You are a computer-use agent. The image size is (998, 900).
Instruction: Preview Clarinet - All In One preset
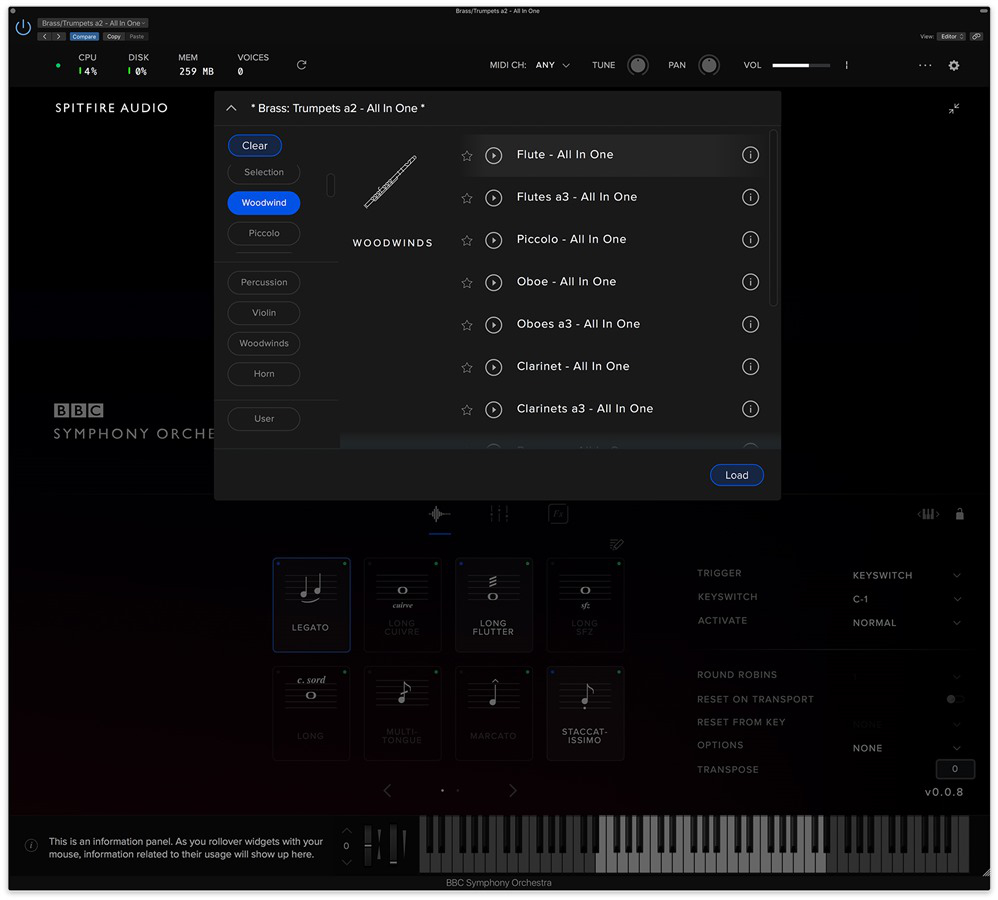click(x=493, y=367)
